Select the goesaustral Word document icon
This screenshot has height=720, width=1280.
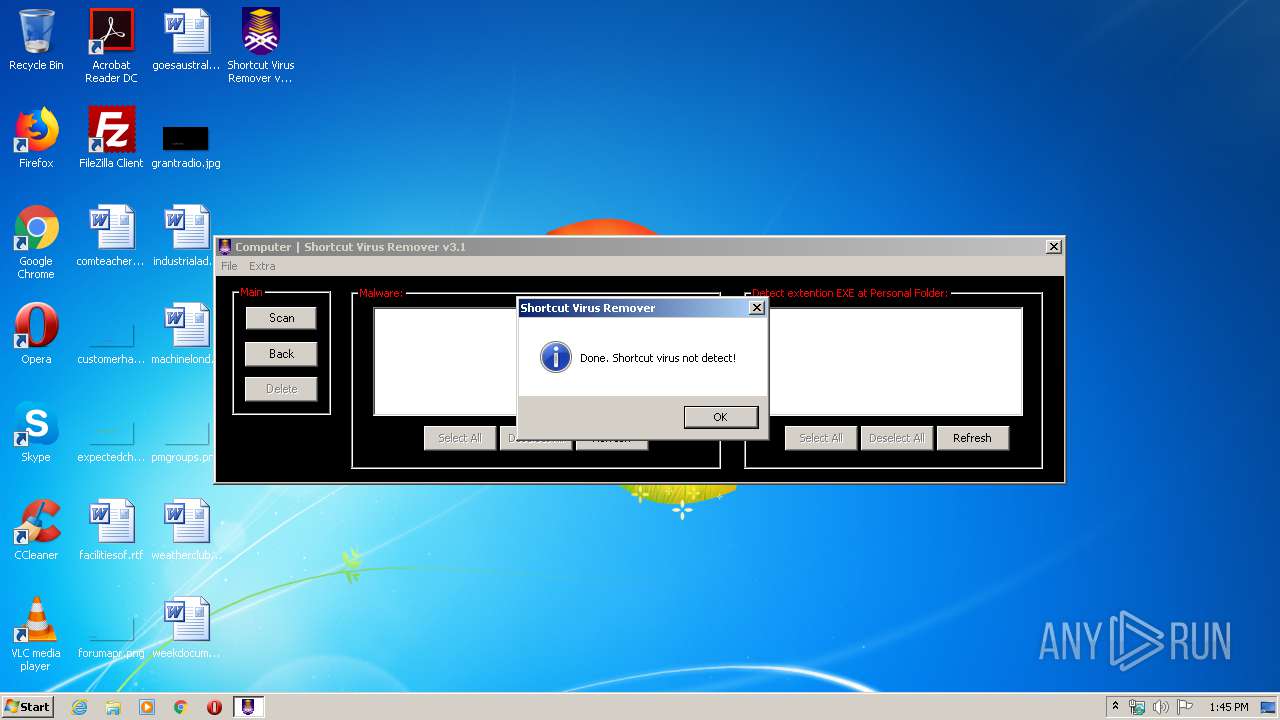tap(186, 40)
